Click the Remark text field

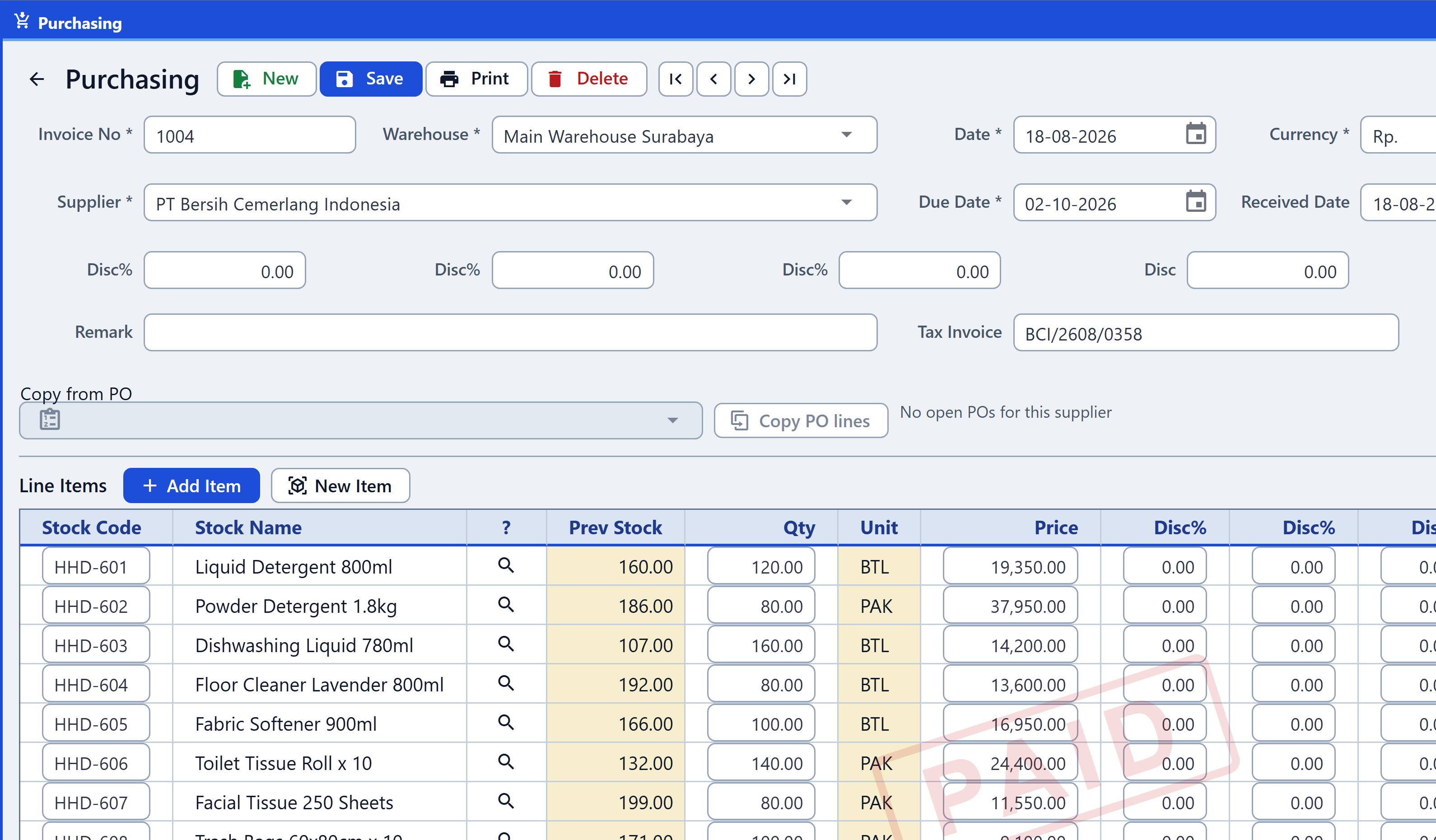pos(510,332)
